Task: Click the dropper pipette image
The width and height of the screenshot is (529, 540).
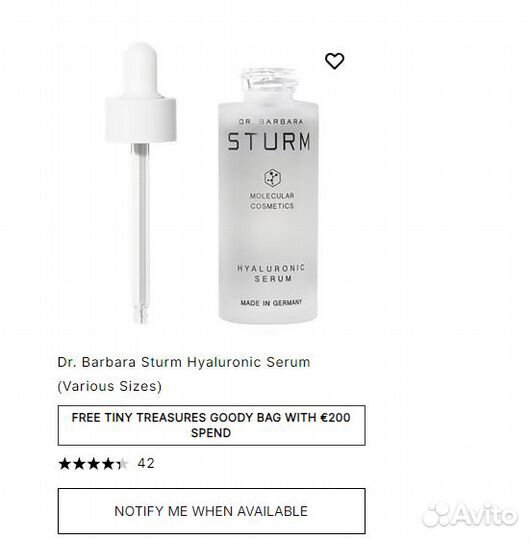Action: (x=141, y=183)
